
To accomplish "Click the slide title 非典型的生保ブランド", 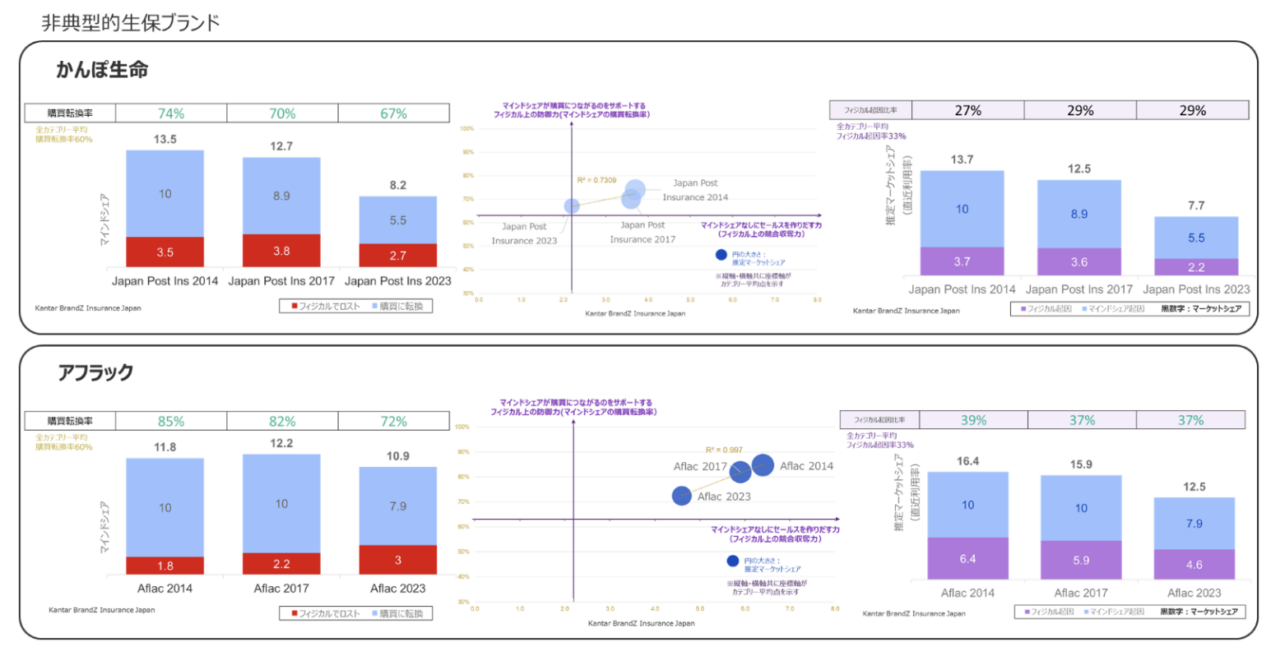I will tap(131, 22).
